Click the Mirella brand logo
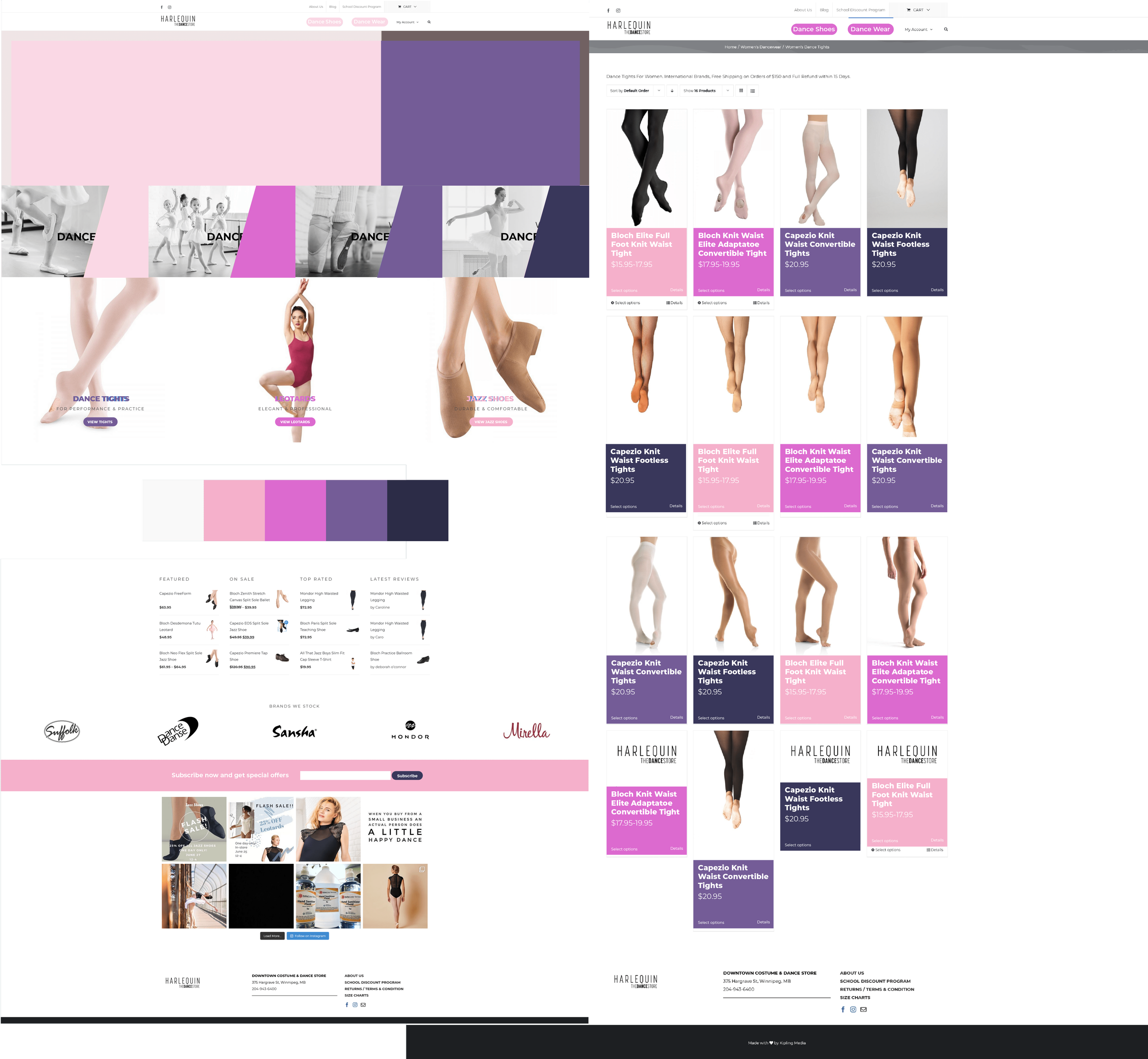The width and height of the screenshot is (1148, 1059). click(x=526, y=731)
